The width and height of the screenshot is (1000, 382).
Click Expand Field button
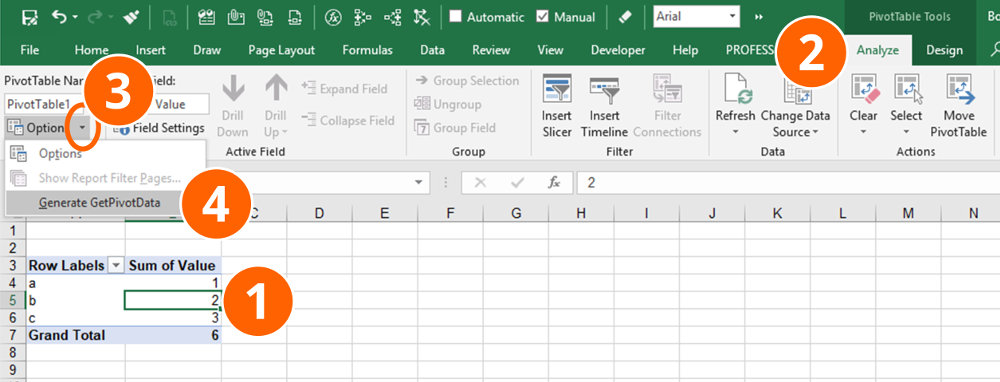click(x=344, y=89)
